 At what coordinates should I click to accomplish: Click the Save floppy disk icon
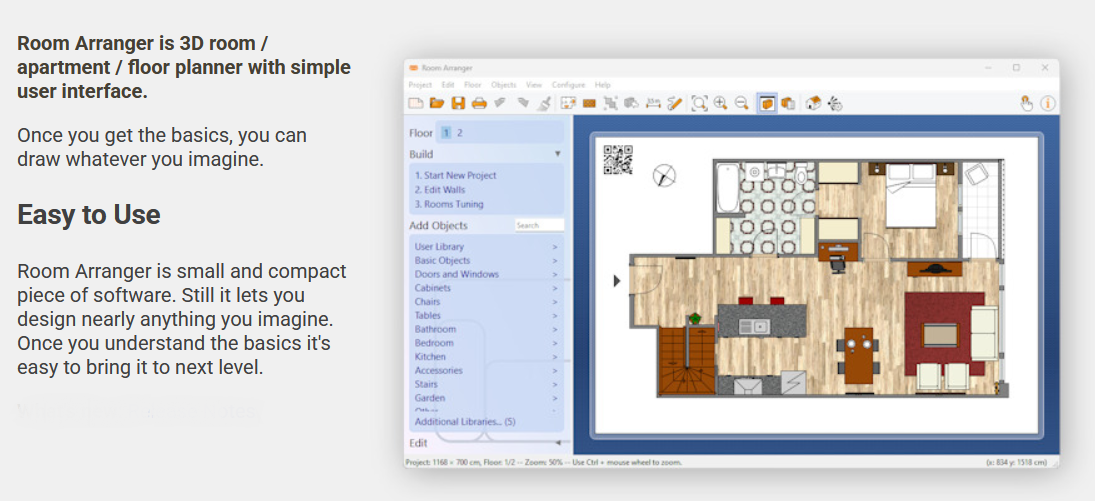pos(458,103)
